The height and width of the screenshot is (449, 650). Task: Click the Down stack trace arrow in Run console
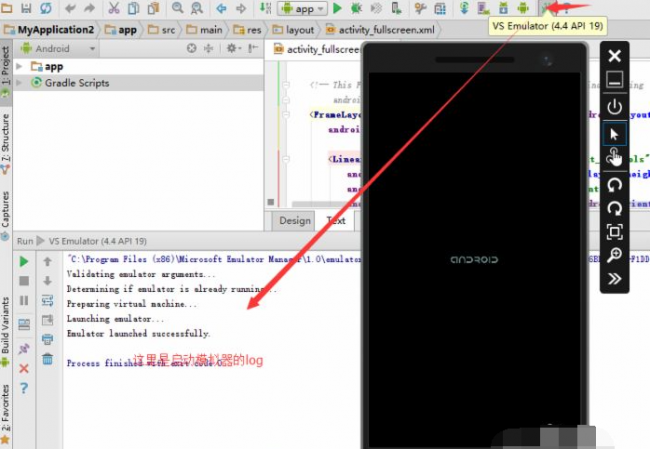[x=48, y=281]
